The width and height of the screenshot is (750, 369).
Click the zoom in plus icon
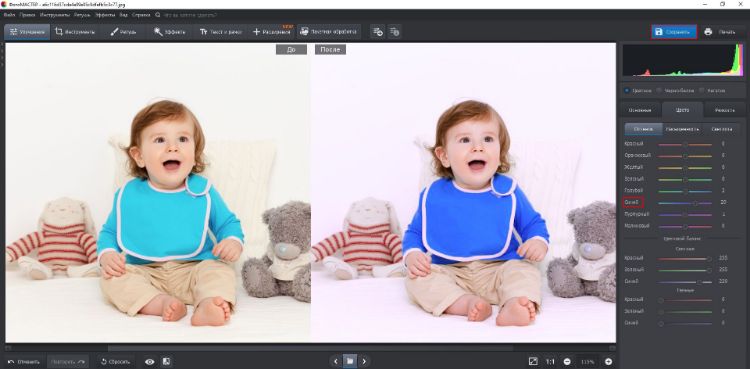click(608, 362)
